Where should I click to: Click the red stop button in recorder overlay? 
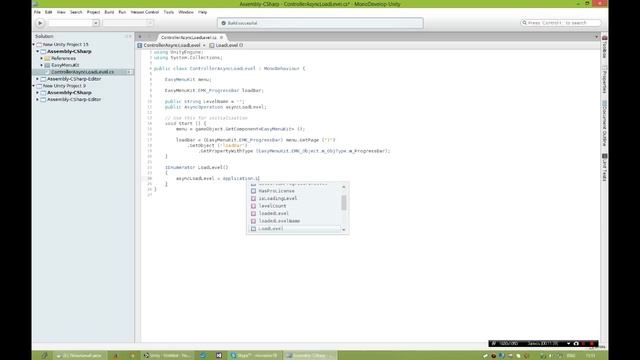point(591,344)
